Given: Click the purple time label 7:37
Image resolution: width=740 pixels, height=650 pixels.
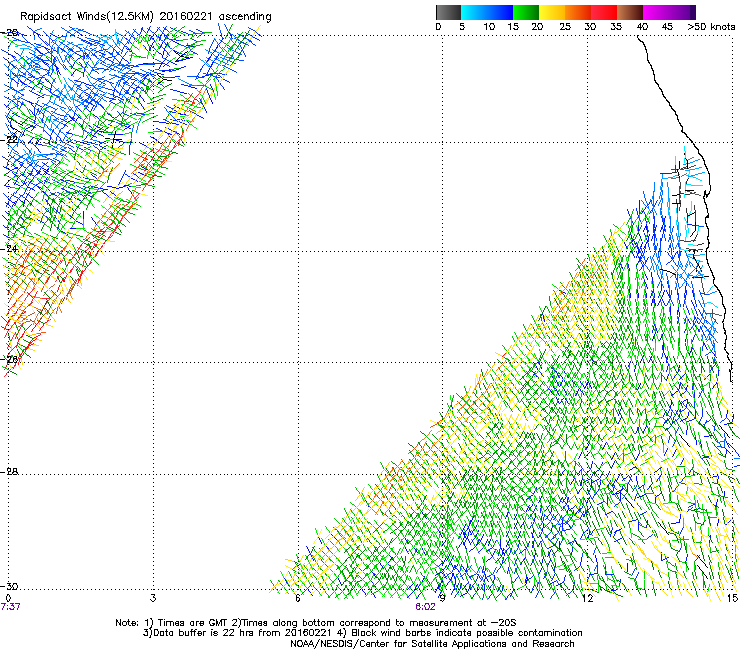Looking at the screenshot, I should [x=10, y=607].
